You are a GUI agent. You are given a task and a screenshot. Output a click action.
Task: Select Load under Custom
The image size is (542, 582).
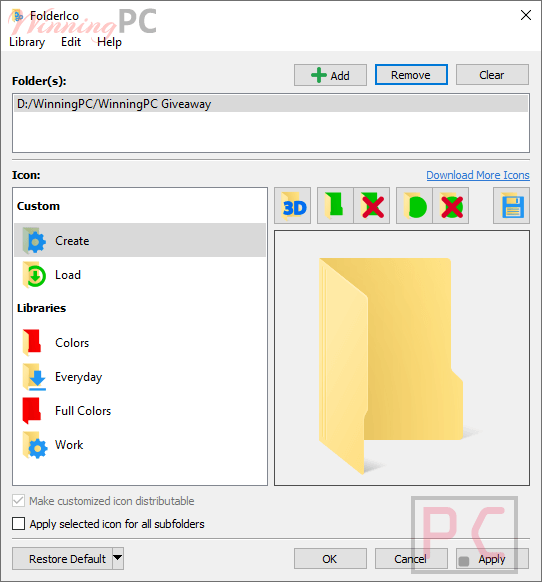tap(140, 275)
